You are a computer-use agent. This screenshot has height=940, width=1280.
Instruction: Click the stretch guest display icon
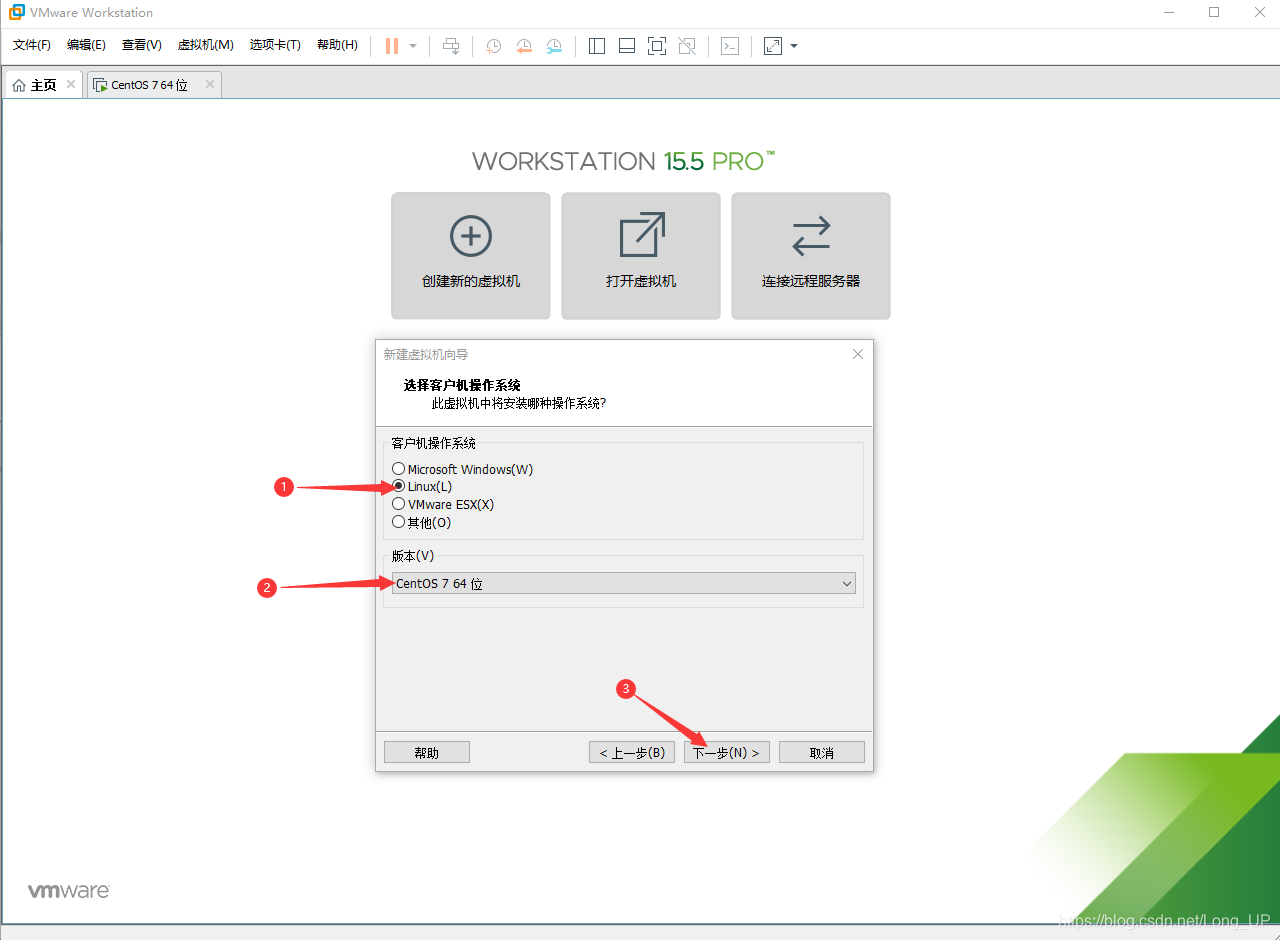coord(773,46)
